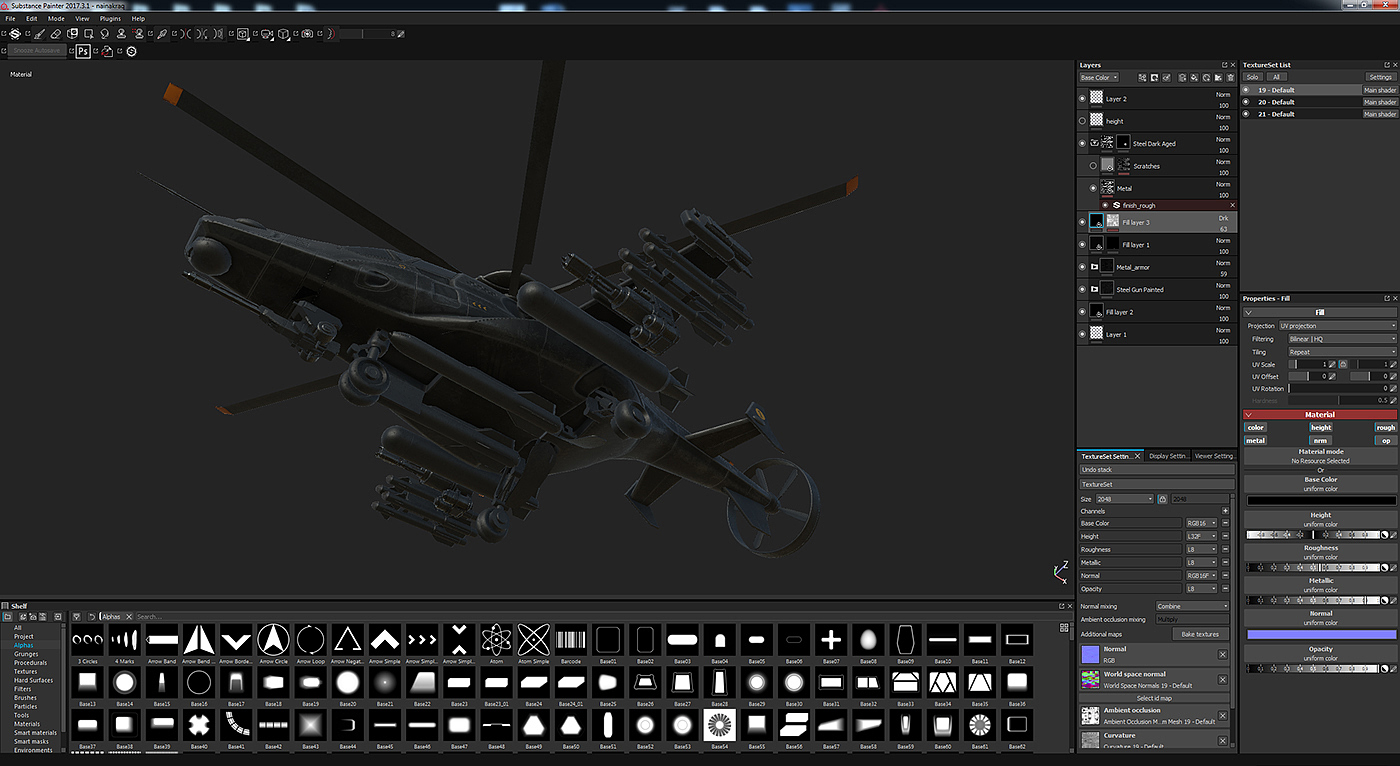Expand the Normal mixing Combine dropdown

click(1192, 606)
